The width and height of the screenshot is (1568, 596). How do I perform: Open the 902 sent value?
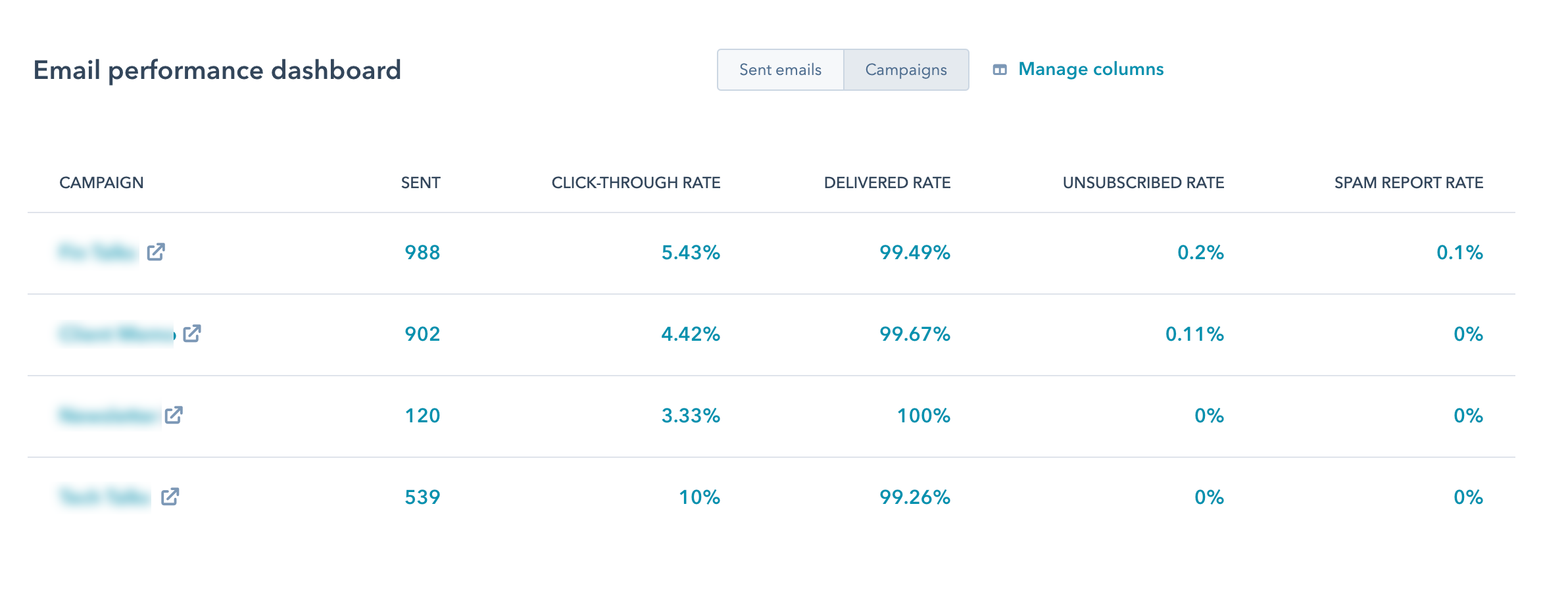pos(422,334)
